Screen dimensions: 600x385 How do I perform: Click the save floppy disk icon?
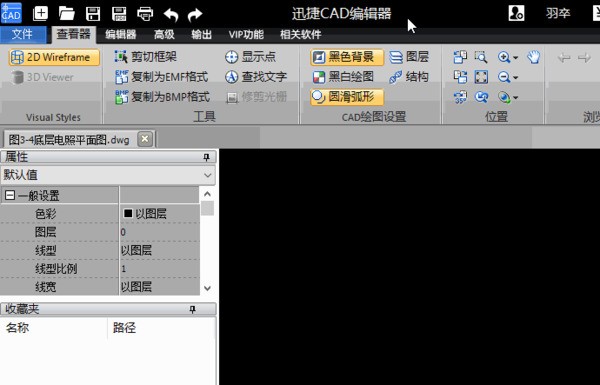[x=93, y=14]
